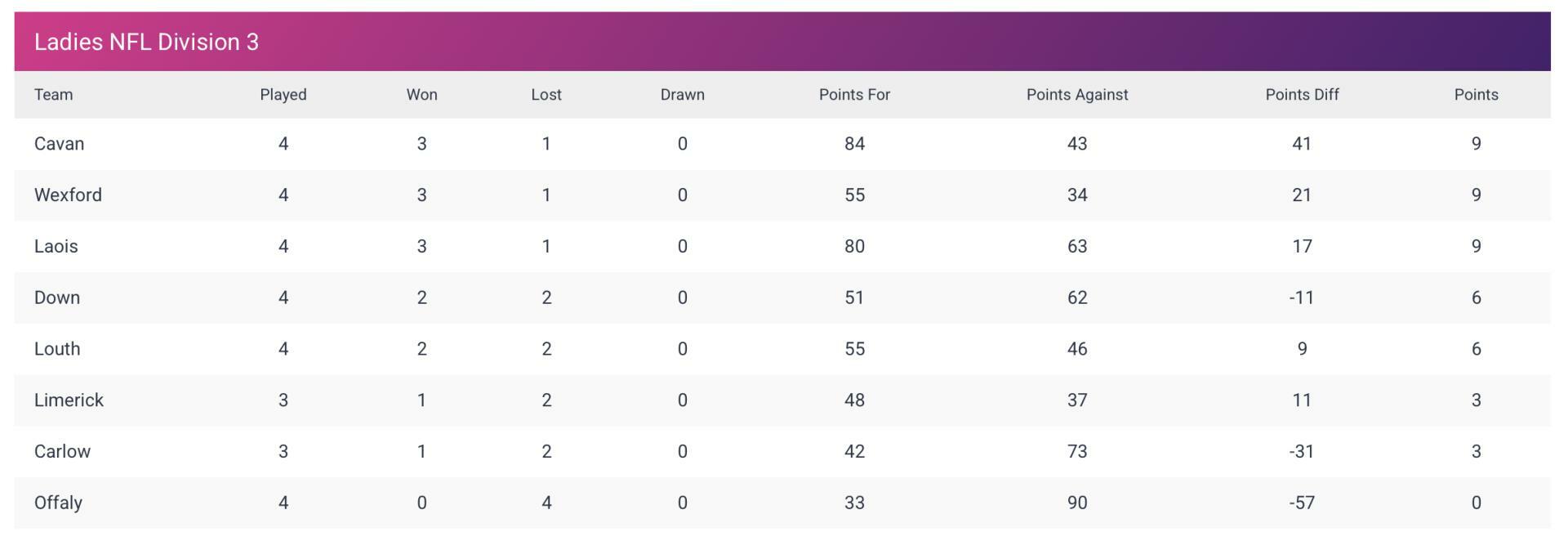Image resolution: width=1568 pixels, height=541 pixels.
Task: Click the Lost column header
Action: (x=546, y=95)
